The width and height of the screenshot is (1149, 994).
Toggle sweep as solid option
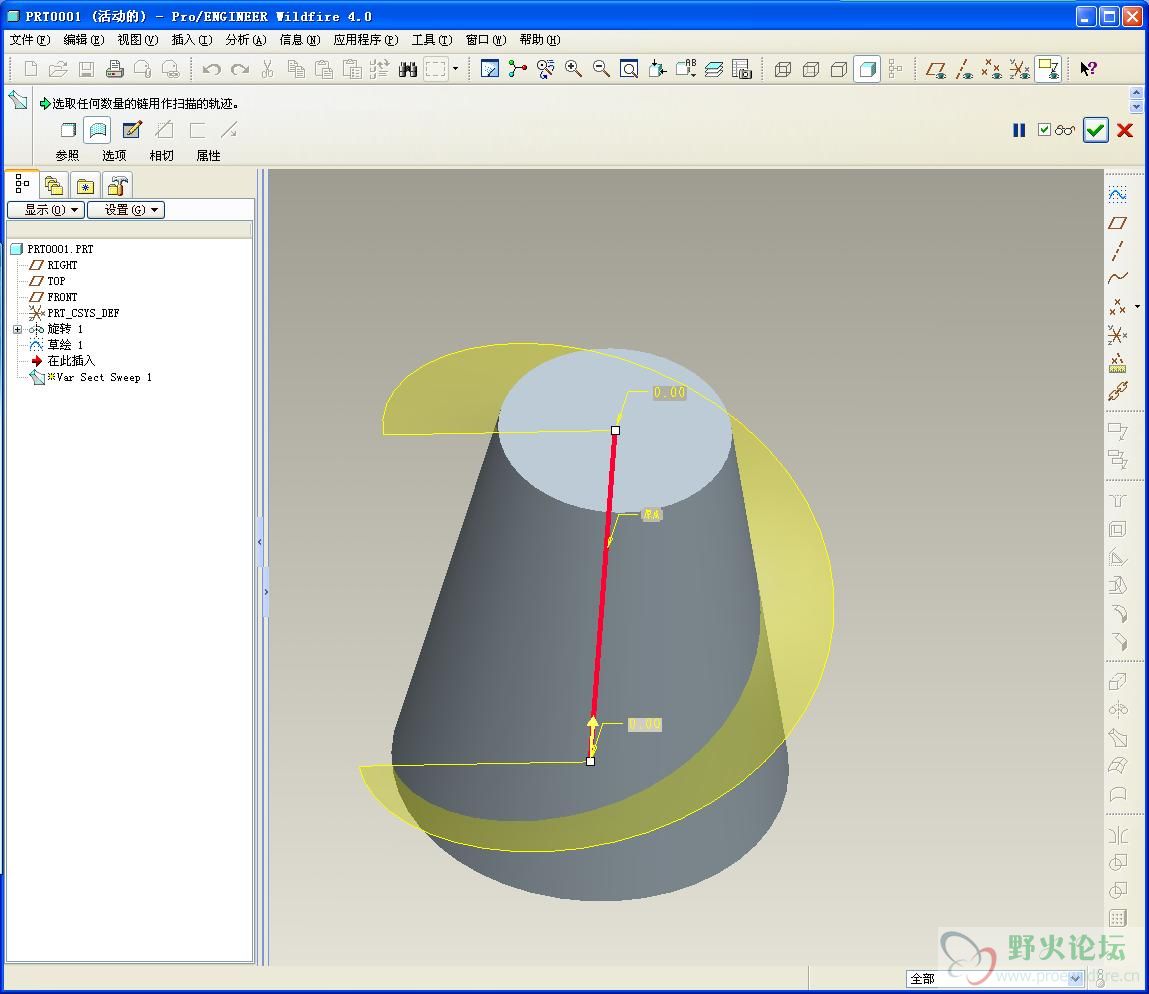pos(68,130)
